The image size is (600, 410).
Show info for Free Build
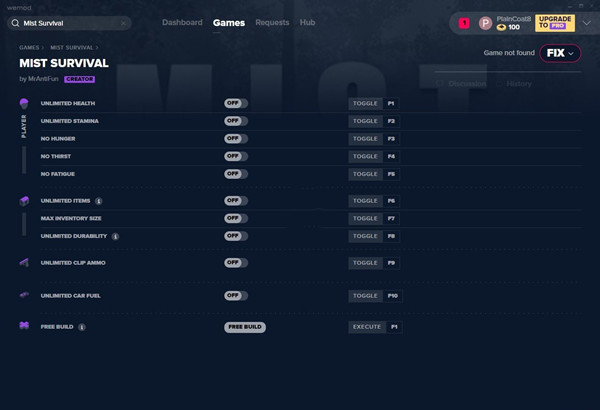pos(82,327)
